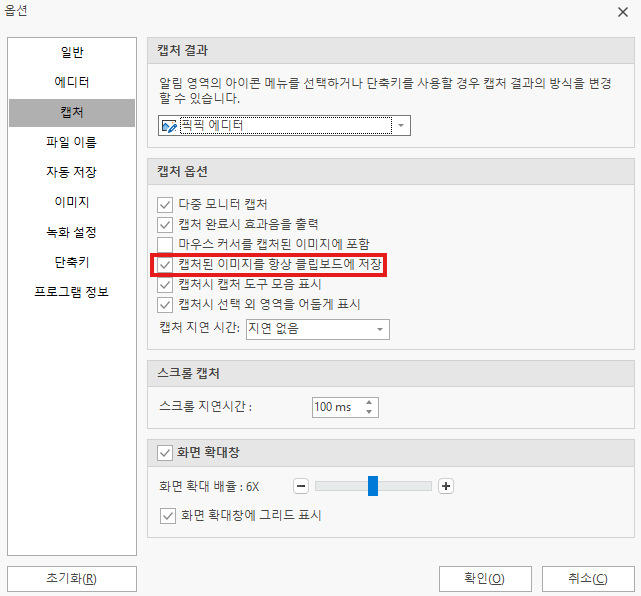
Task: Open the 파일 이름 settings page
Action: pos(72,142)
